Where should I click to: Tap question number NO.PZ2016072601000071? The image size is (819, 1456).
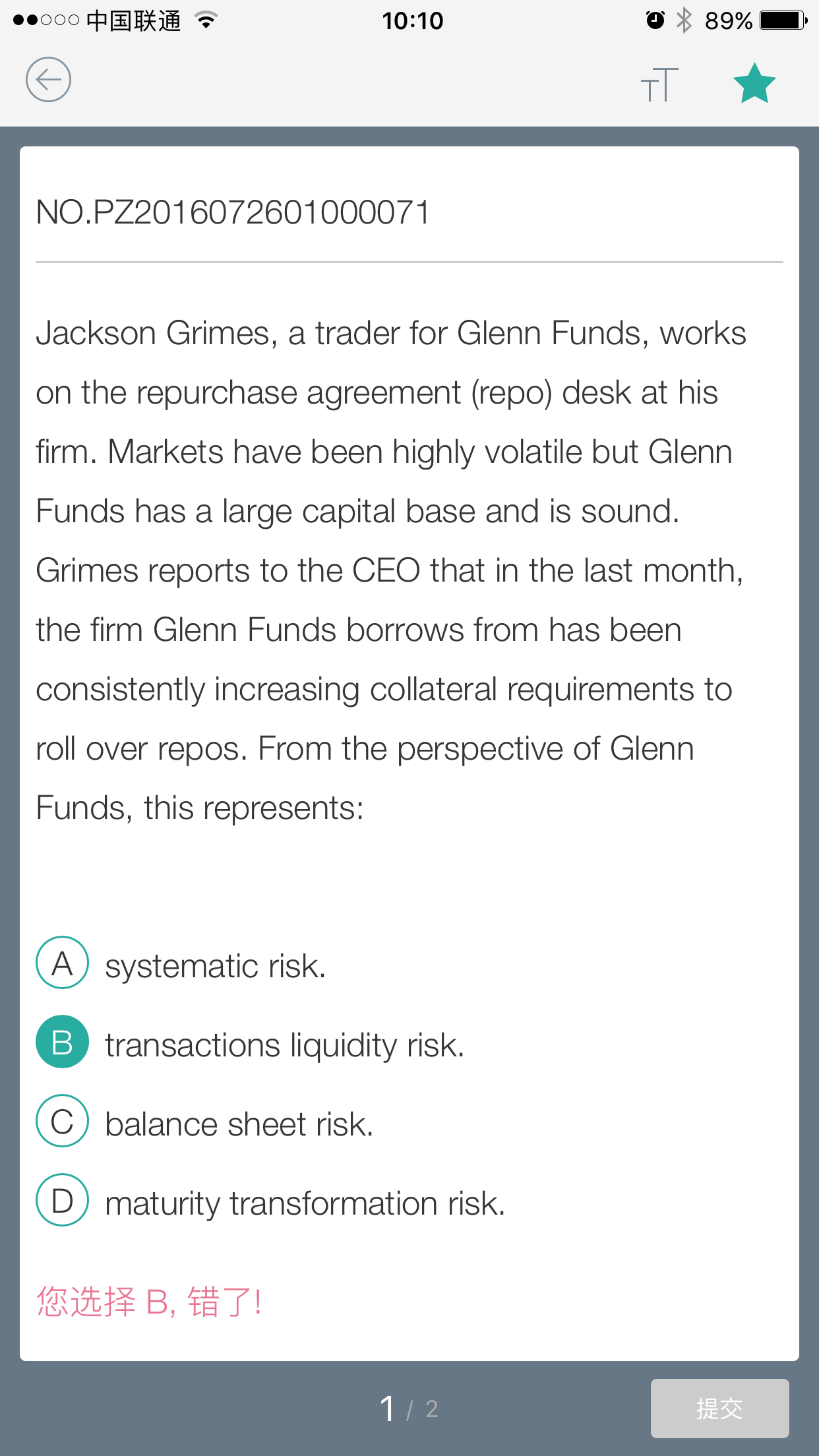coord(233,212)
